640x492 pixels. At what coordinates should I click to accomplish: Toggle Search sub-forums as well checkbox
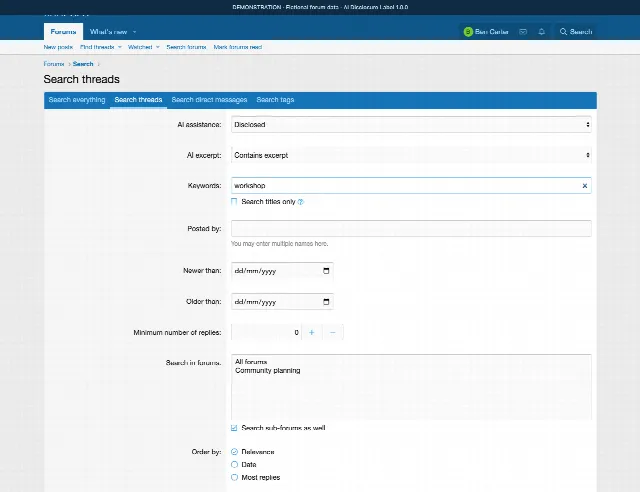tap(234, 428)
